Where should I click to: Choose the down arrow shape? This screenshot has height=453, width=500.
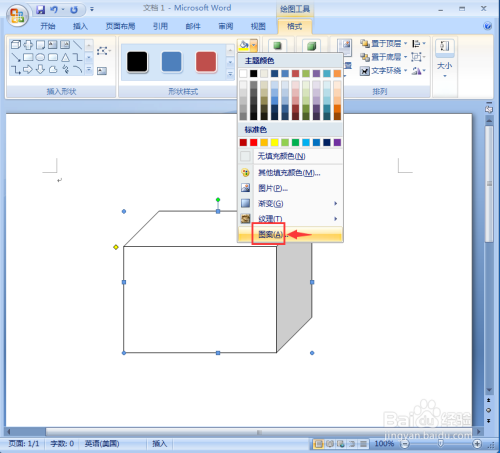40,69
